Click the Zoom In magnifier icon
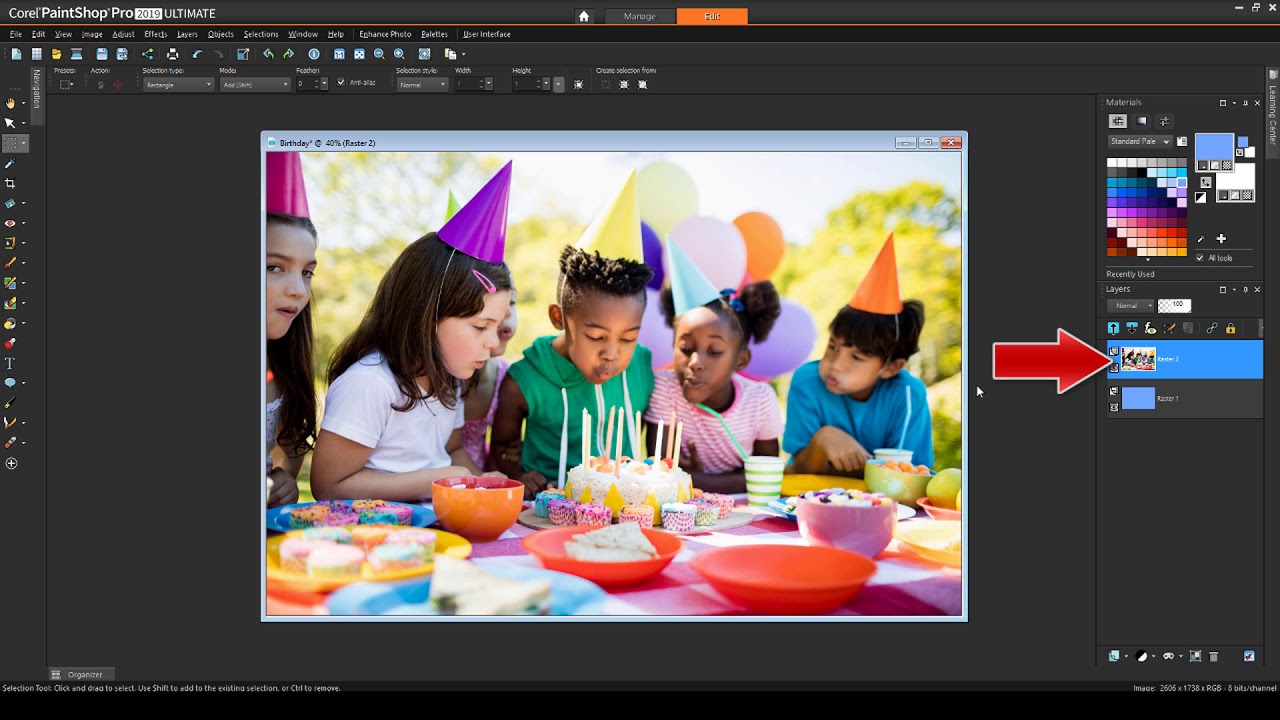Screen dimensions: 1280x720 399,54
